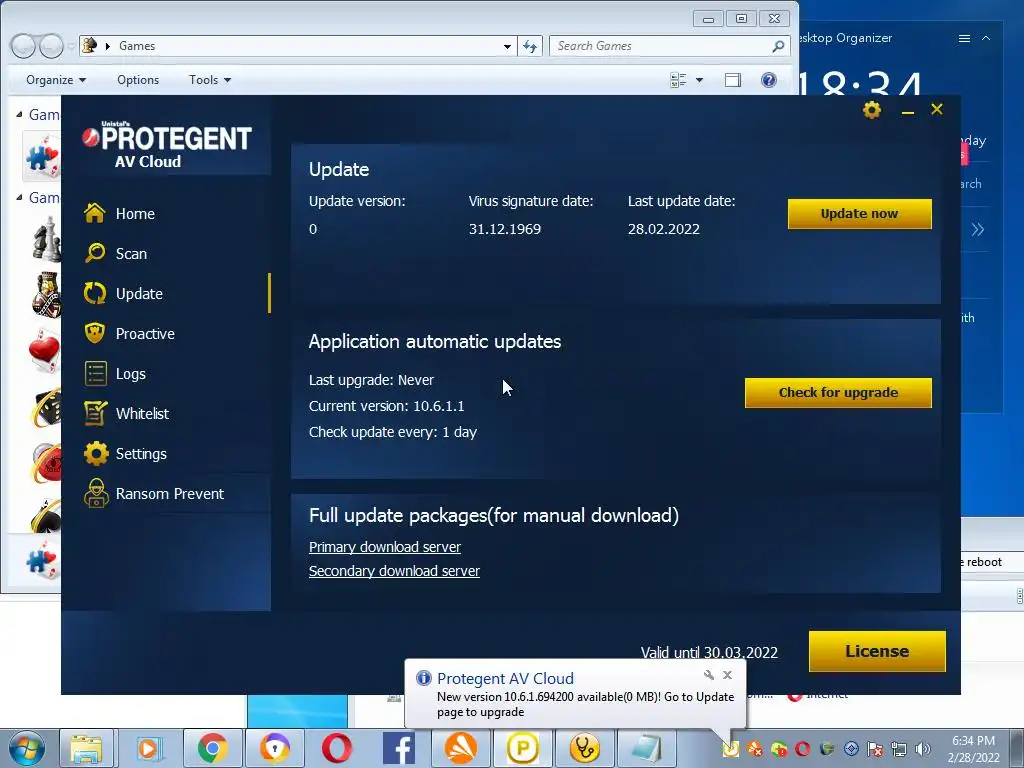The width and height of the screenshot is (1024, 768).
Task: Click the Games back navigation button
Action: click(x=23, y=46)
